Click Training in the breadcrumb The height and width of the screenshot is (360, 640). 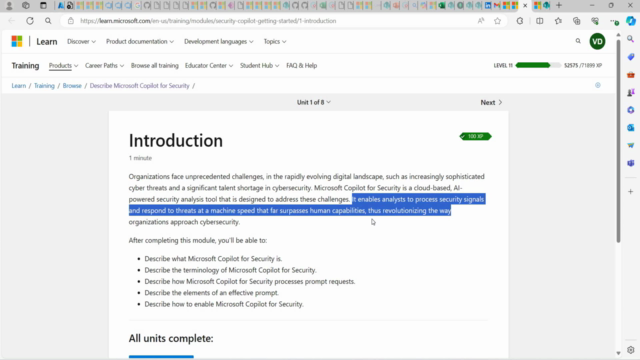click(44, 86)
